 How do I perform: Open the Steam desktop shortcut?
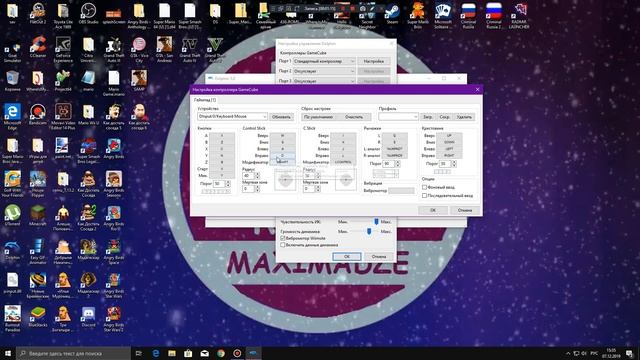coord(392,13)
